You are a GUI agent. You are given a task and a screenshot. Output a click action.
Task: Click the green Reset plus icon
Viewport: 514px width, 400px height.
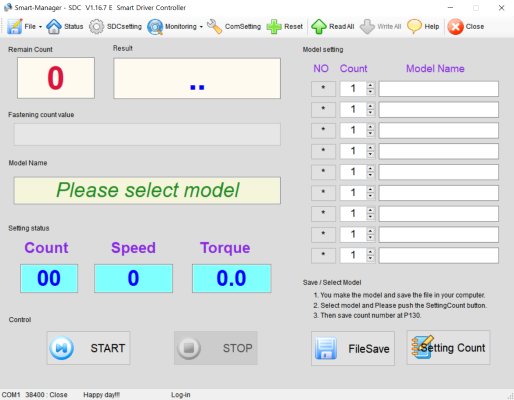coord(274,27)
